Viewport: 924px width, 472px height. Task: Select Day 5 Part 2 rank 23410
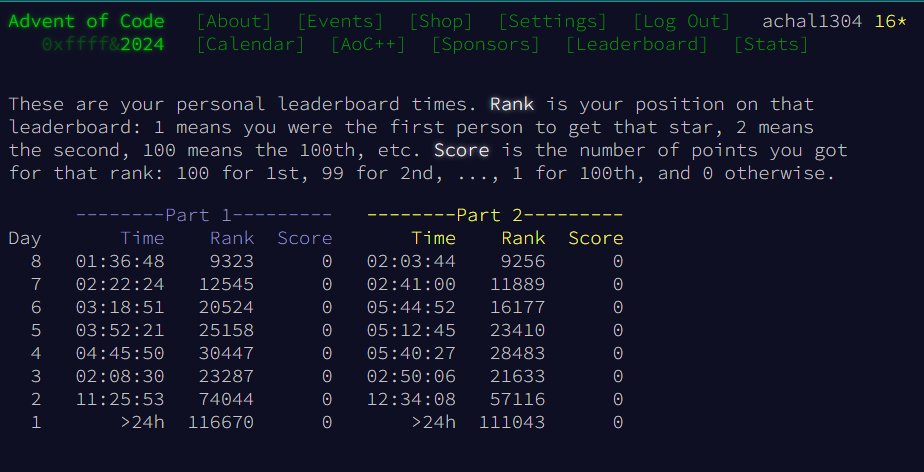point(517,330)
